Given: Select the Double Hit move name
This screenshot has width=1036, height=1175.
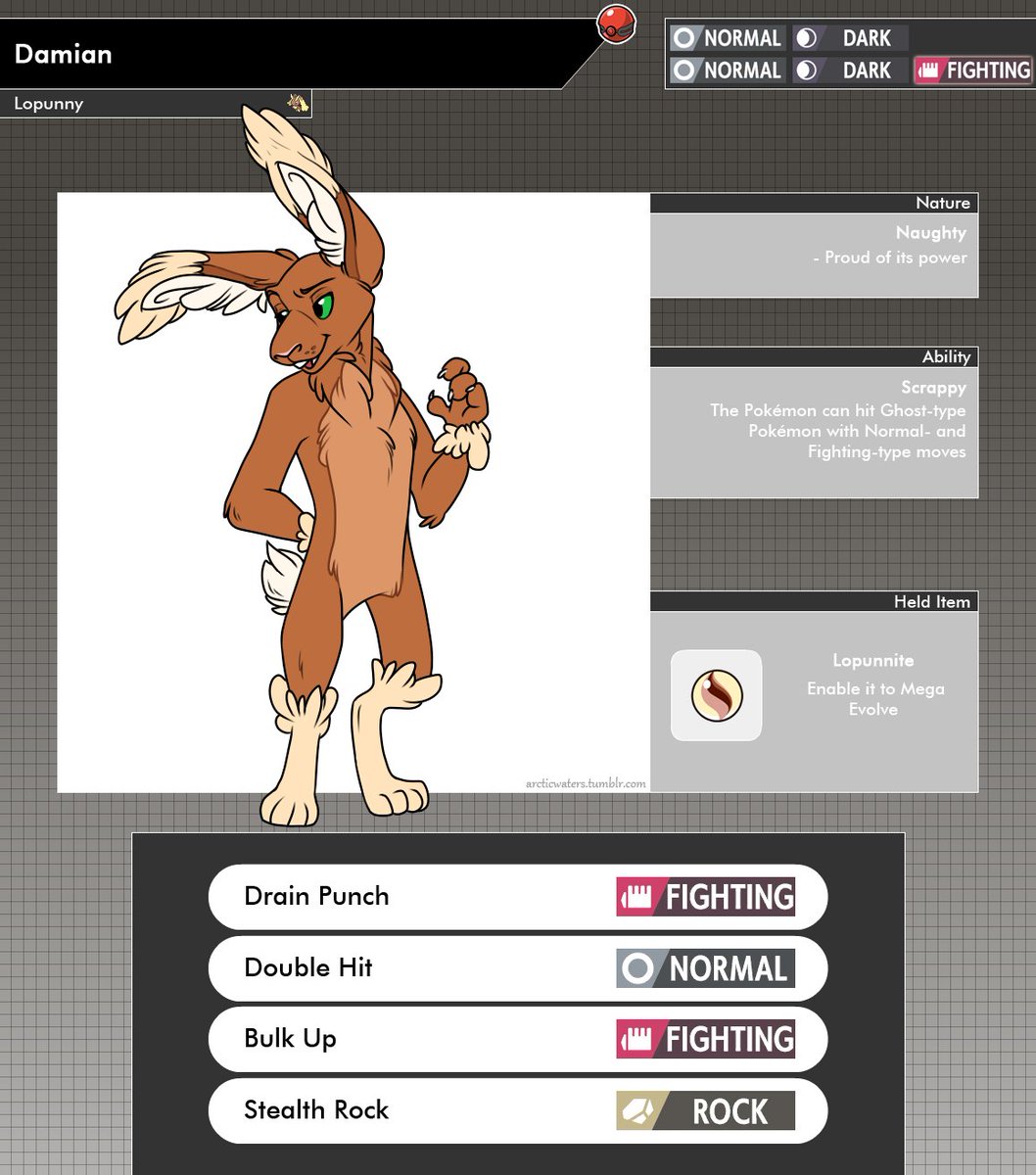Looking at the screenshot, I should click(x=308, y=967).
